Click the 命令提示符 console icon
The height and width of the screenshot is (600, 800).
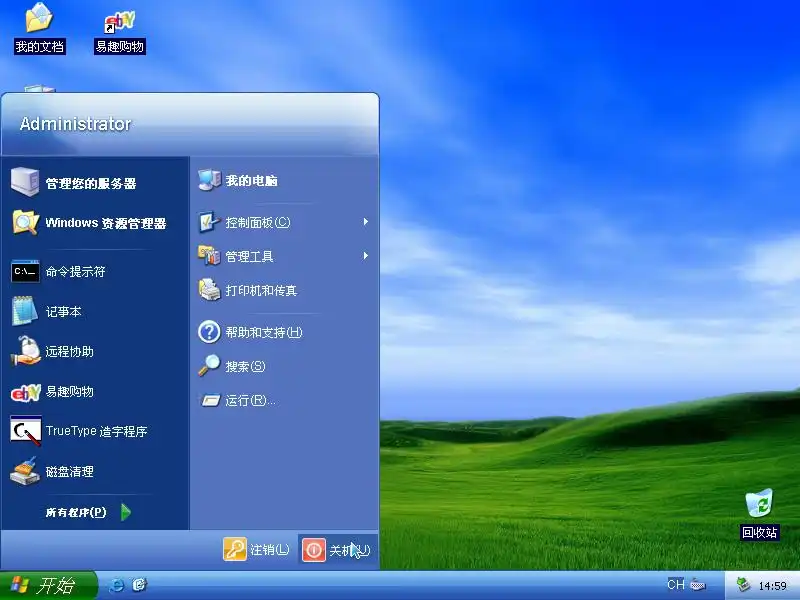pyautogui.click(x=25, y=271)
